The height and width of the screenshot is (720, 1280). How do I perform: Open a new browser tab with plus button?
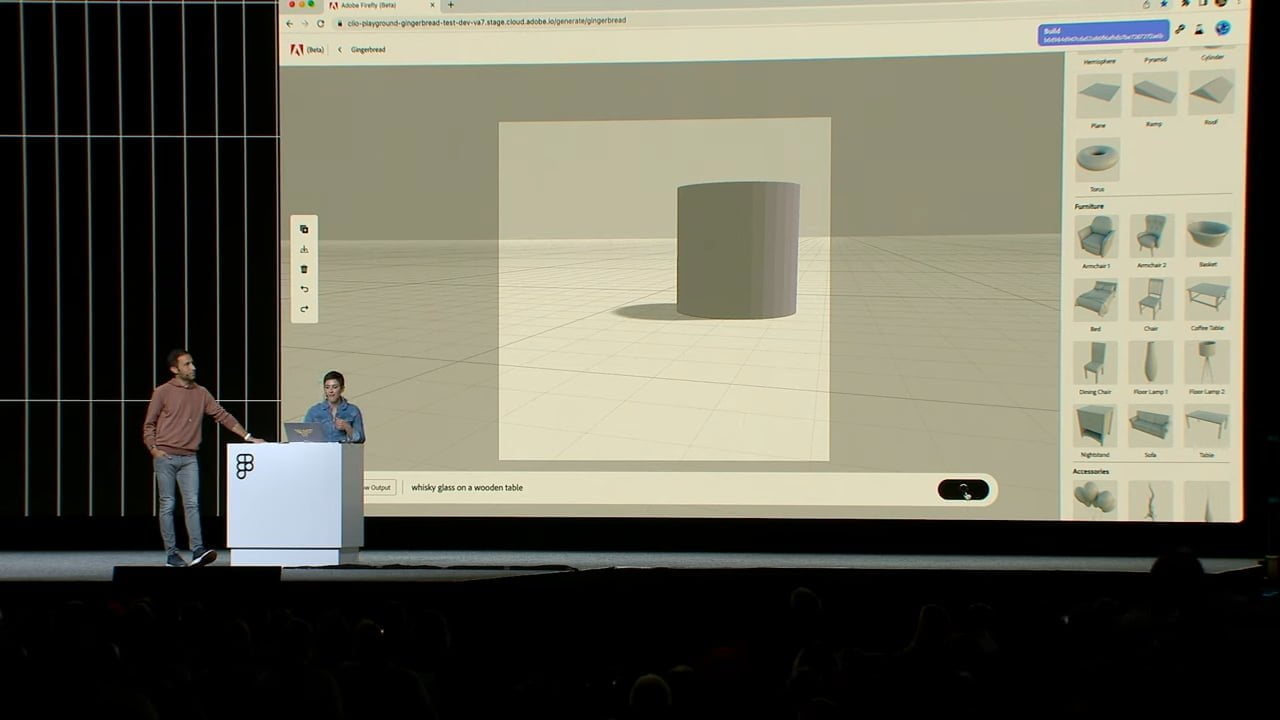[x=451, y=5]
